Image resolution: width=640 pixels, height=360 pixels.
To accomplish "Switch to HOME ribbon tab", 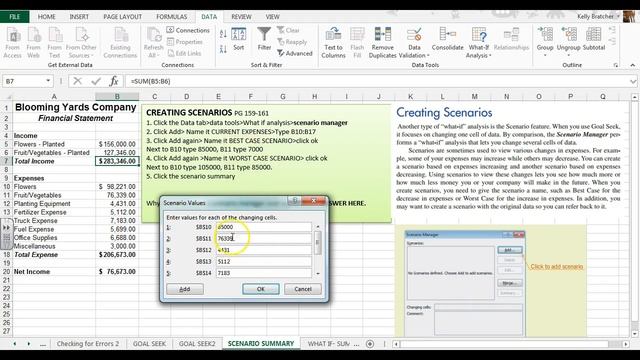I will point(47,17).
